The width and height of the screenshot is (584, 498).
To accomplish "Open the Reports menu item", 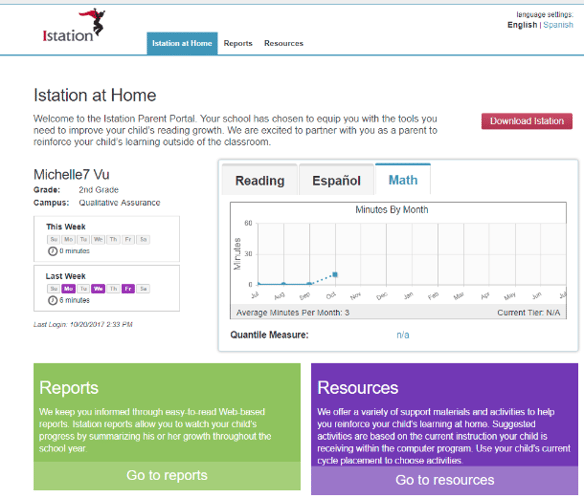I will coord(238,43).
